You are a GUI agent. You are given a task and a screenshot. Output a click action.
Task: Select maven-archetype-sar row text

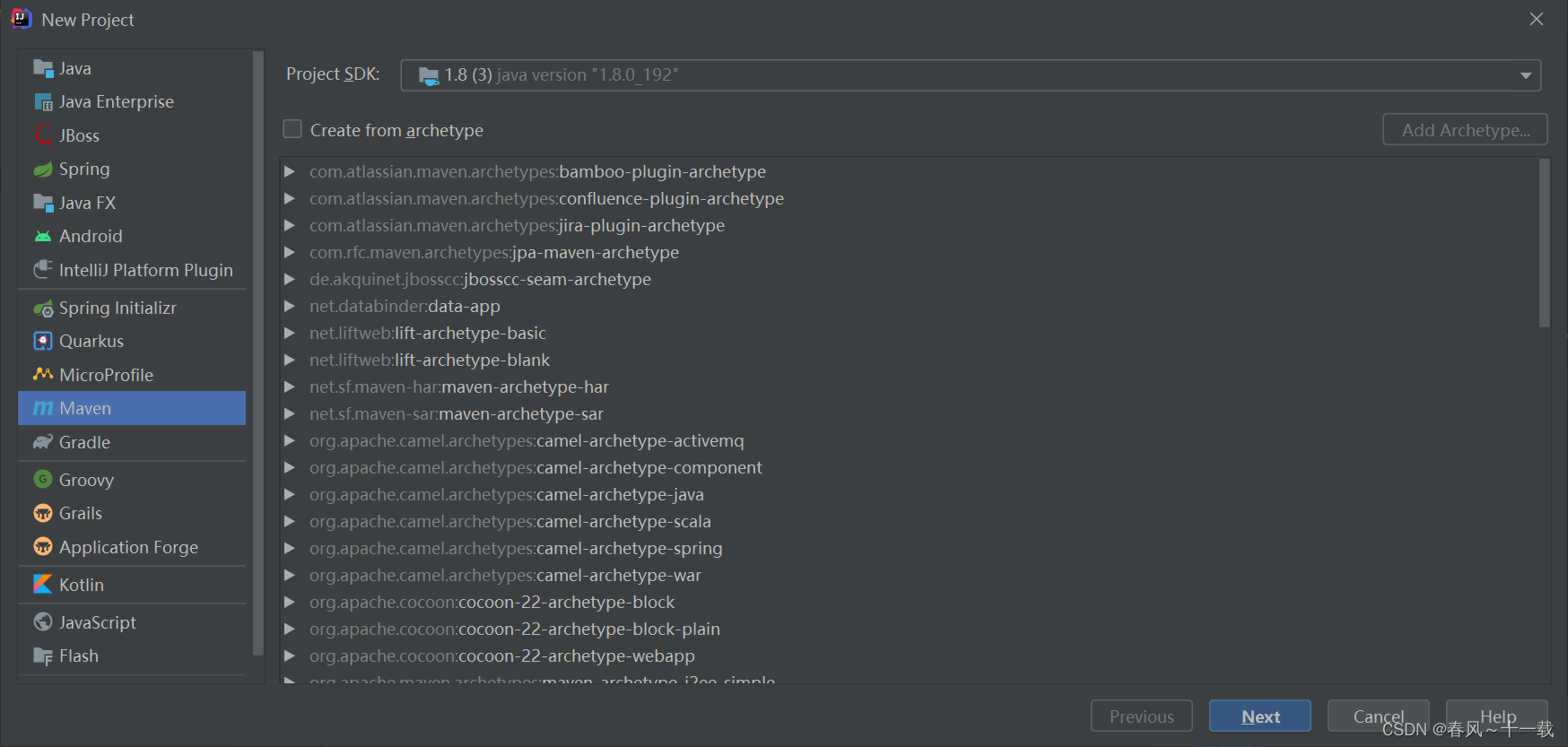pyautogui.click(x=457, y=414)
